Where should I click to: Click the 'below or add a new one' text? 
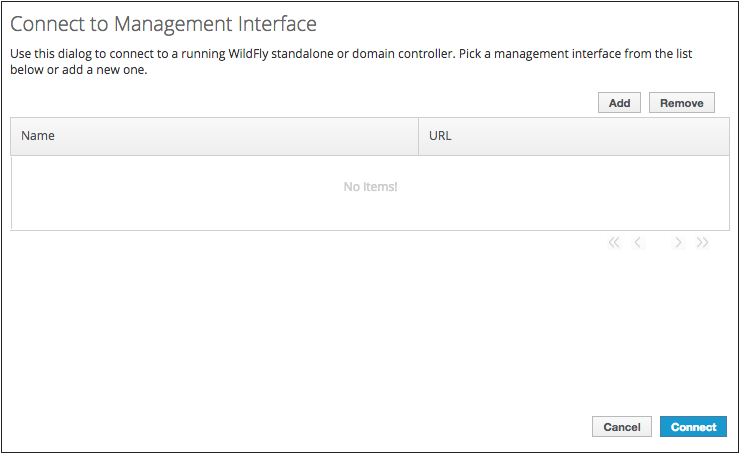pos(78,70)
